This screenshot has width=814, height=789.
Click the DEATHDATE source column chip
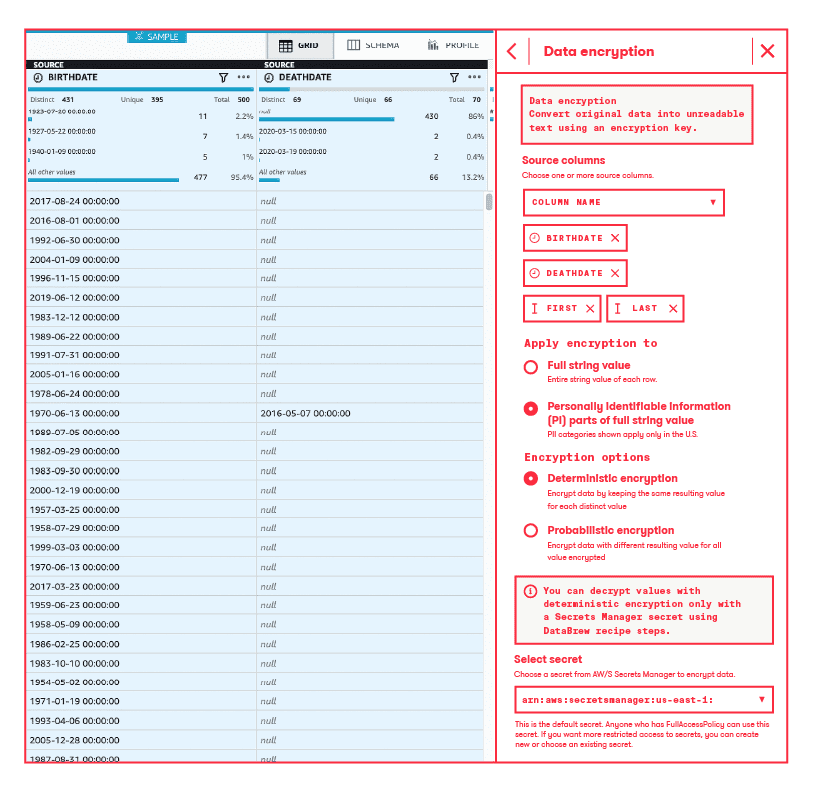click(575, 273)
